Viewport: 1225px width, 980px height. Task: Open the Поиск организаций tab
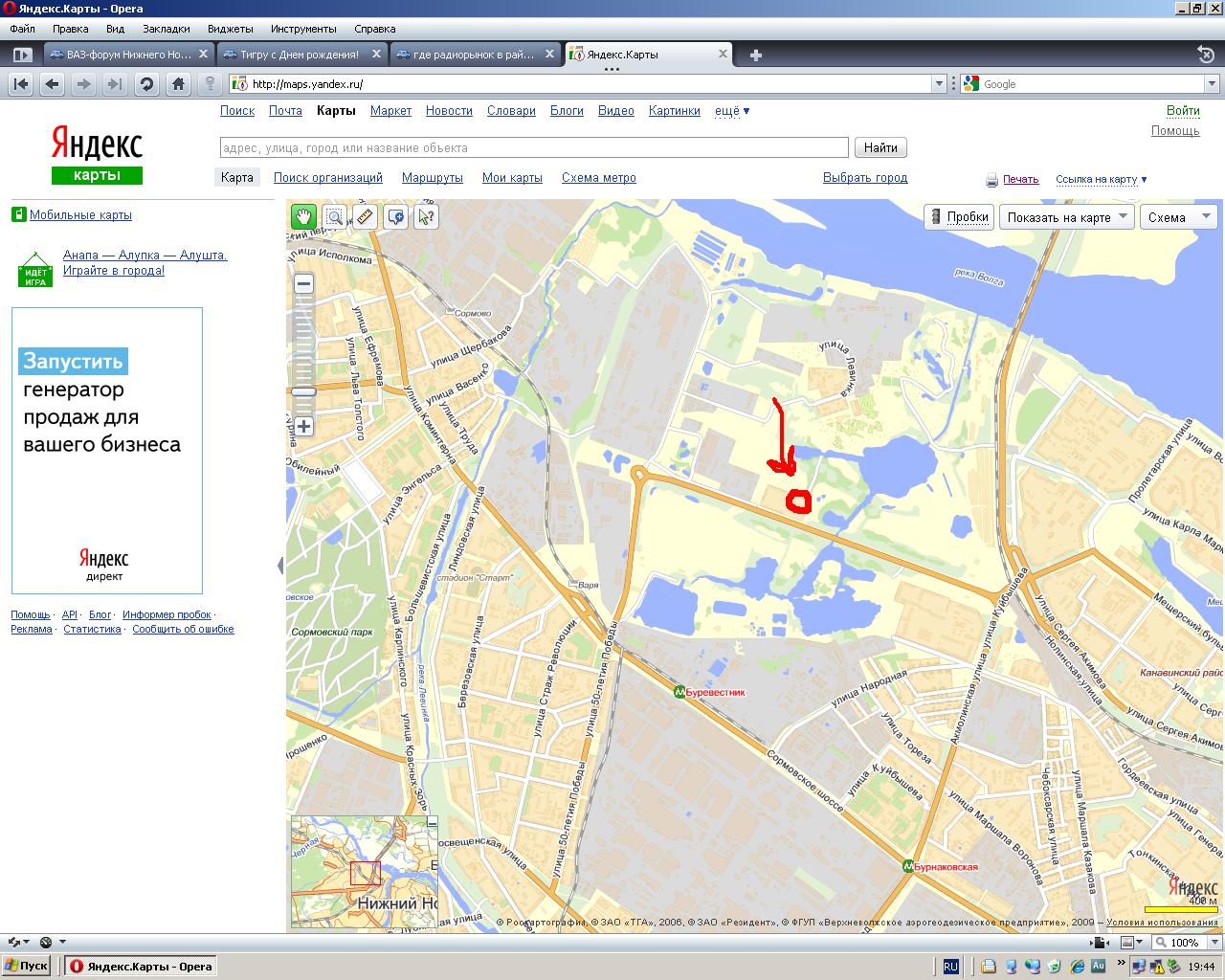[x=328, y=178]
